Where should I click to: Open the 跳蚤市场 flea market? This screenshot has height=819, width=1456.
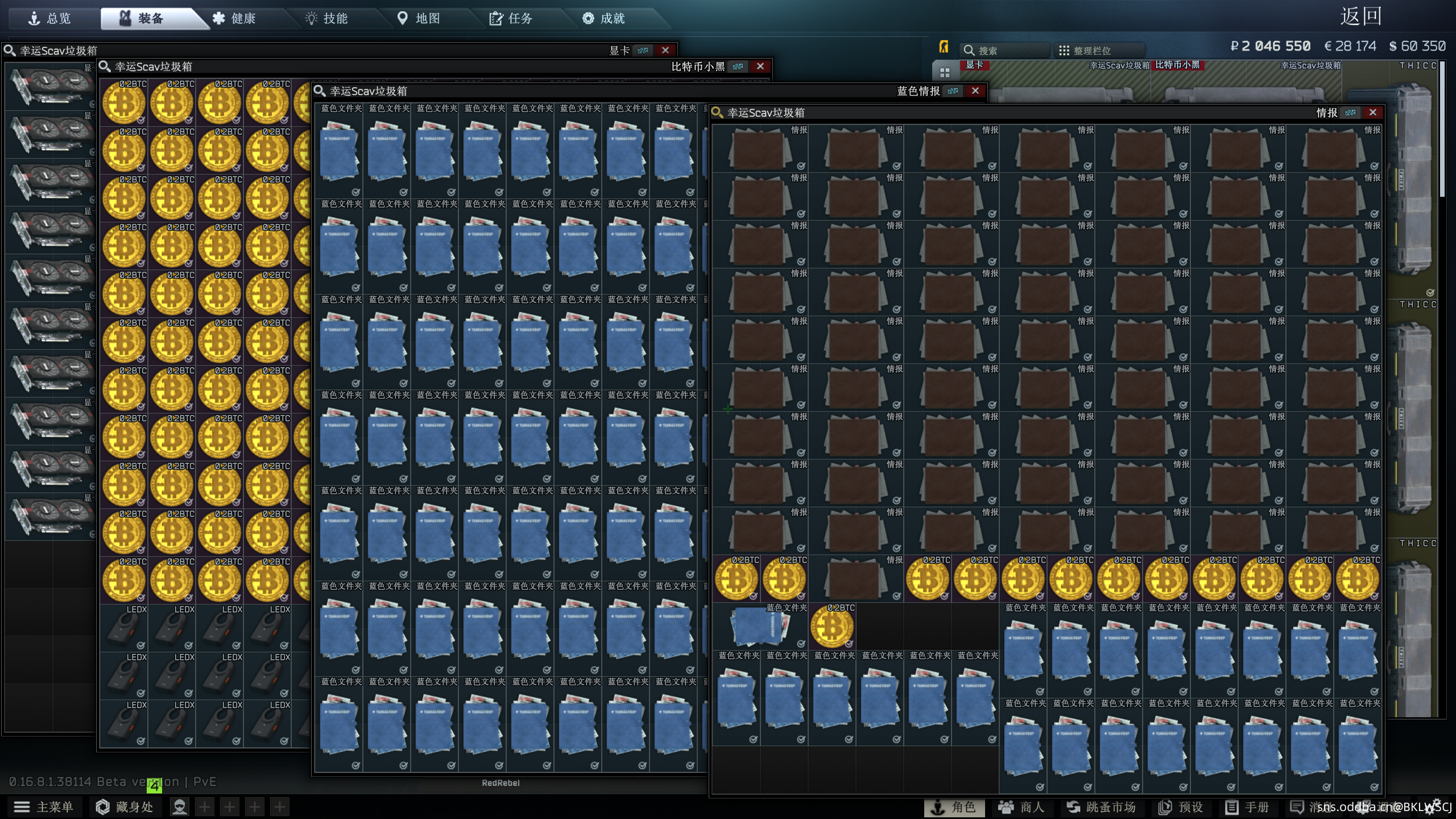pyautogui.click(x=1102, y=807)
